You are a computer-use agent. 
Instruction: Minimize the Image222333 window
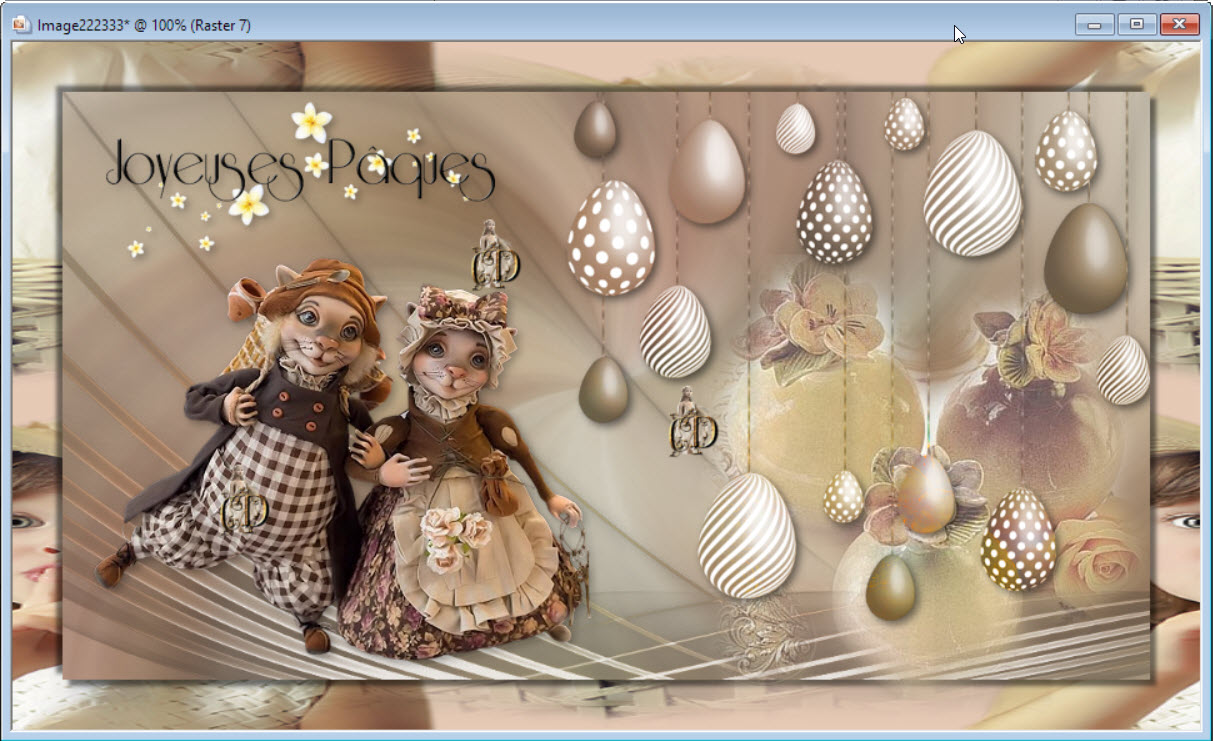point(1095,25)
